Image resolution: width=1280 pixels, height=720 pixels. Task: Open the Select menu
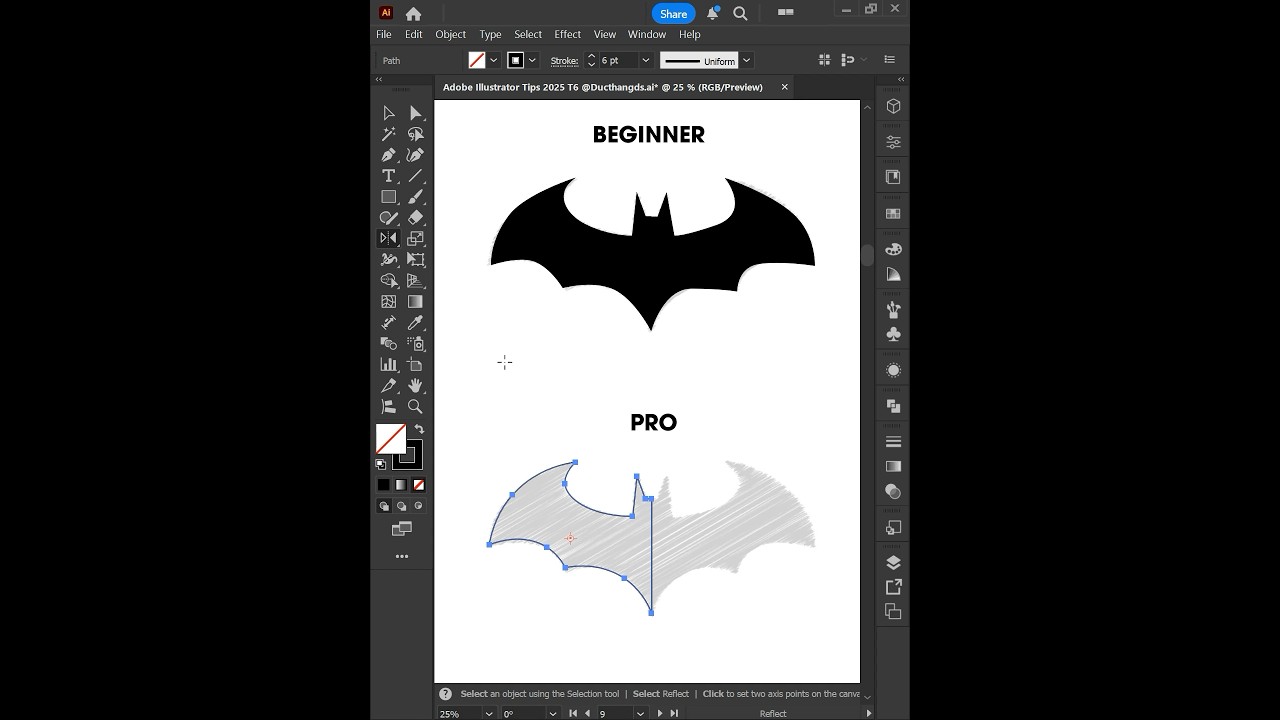pos(528,34)
